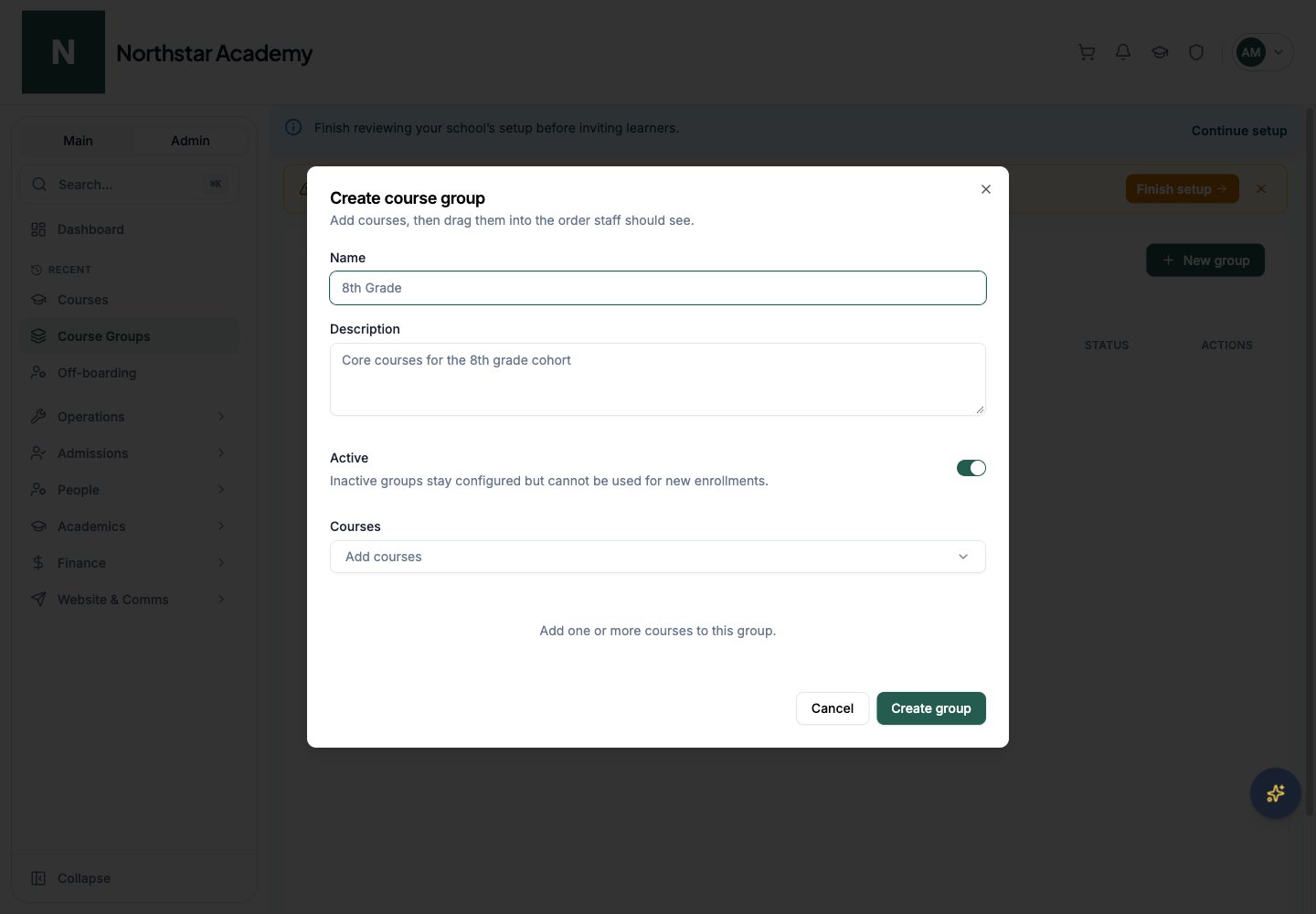Expand the Website & Comms section chevron

(x=221, y=600)
